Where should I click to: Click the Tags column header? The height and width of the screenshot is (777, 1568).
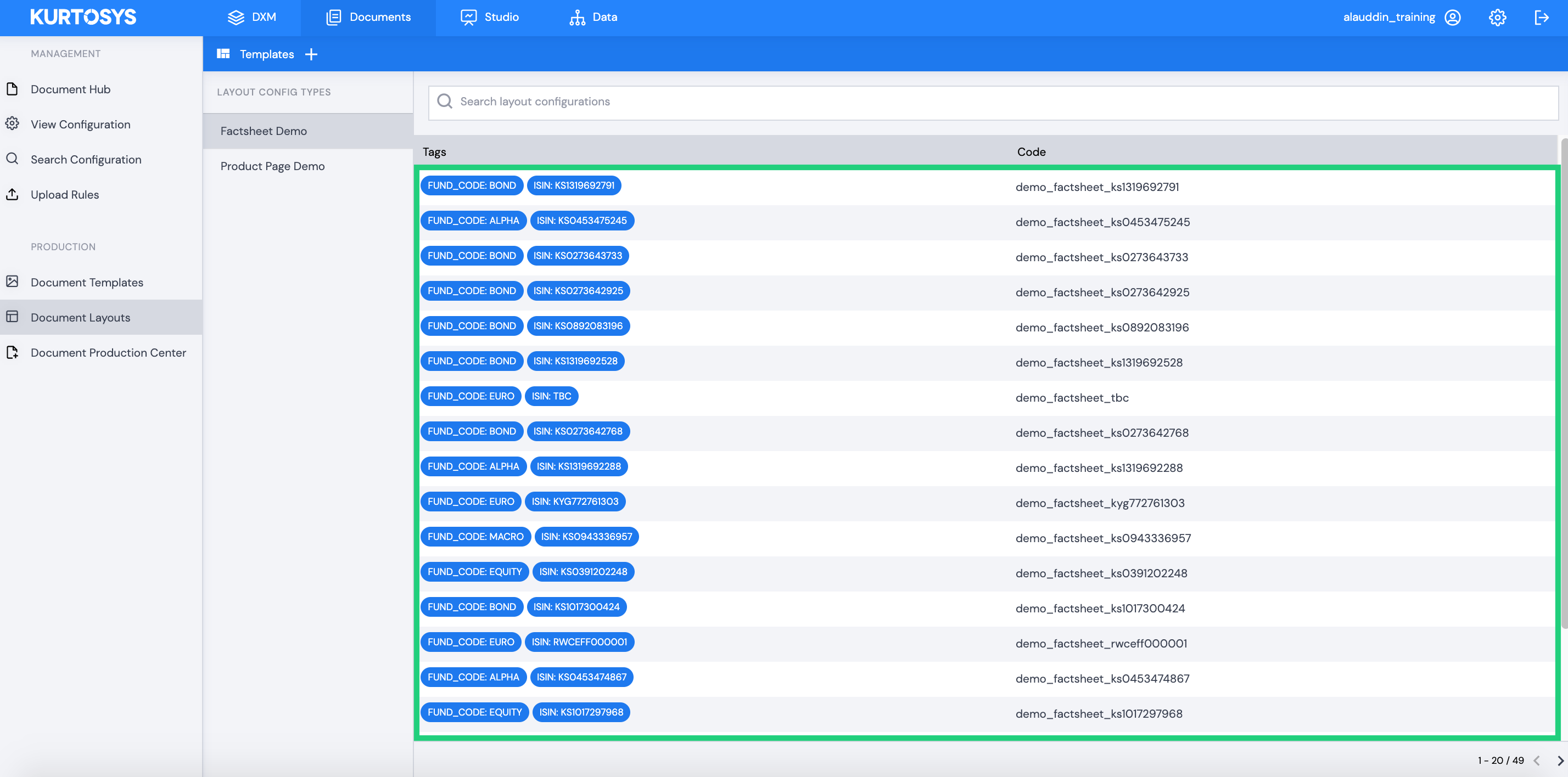[434, 151]
